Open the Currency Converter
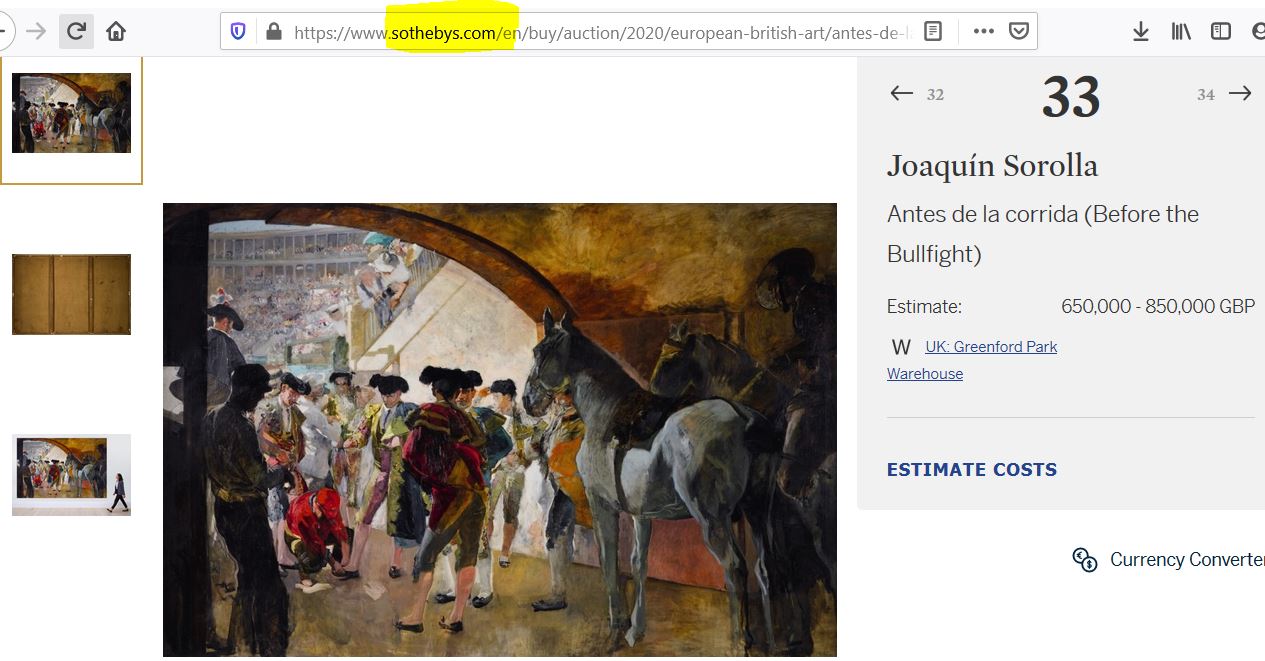This screenshot has height=661, width=1265. [1167, 560]
